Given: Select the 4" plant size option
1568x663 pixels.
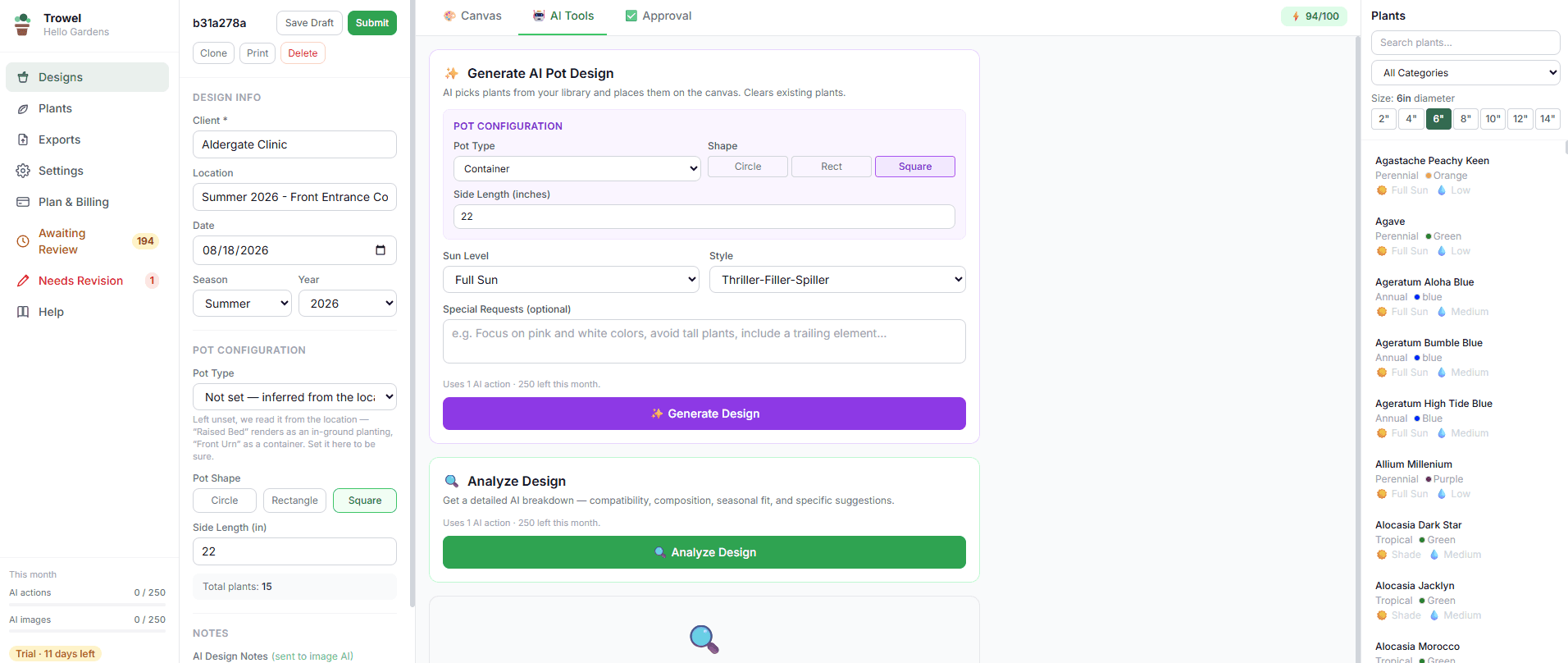Looking at the screenshot, I should (x=1411, y=119).
